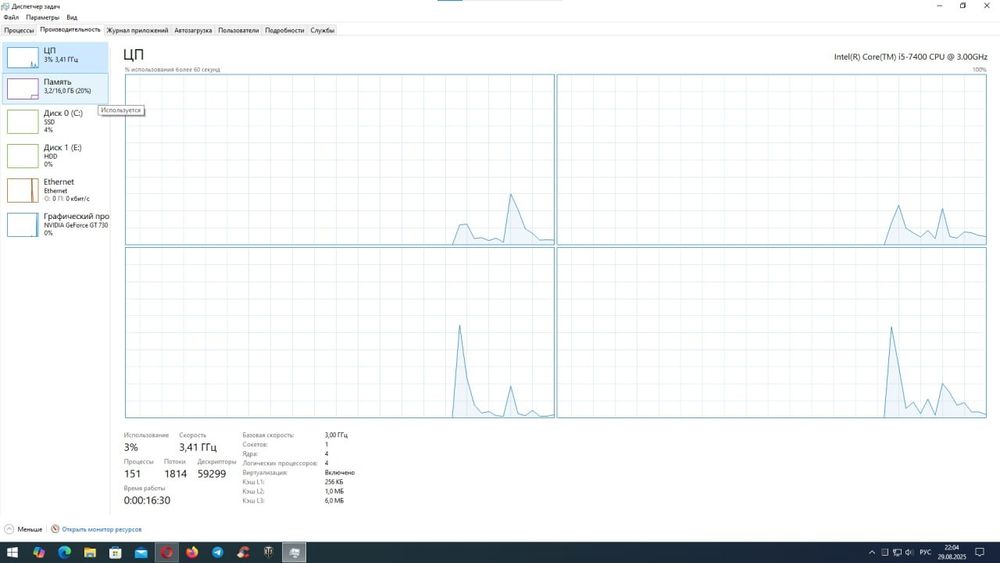The width and height of the screenshot is (1000, 563).
Task: Click the Скорость label
Action: pyautogui.click(x=192, y=435)
